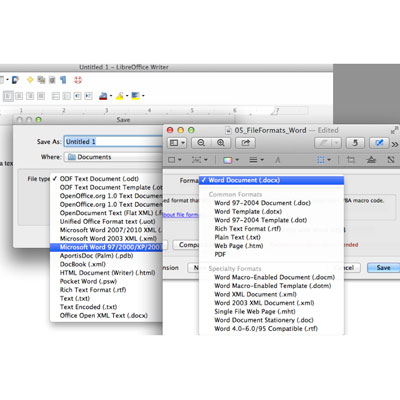Click the Adjust Size icon in Preview
This screenshot has height=400, width=400.
(x=391, y=160)
